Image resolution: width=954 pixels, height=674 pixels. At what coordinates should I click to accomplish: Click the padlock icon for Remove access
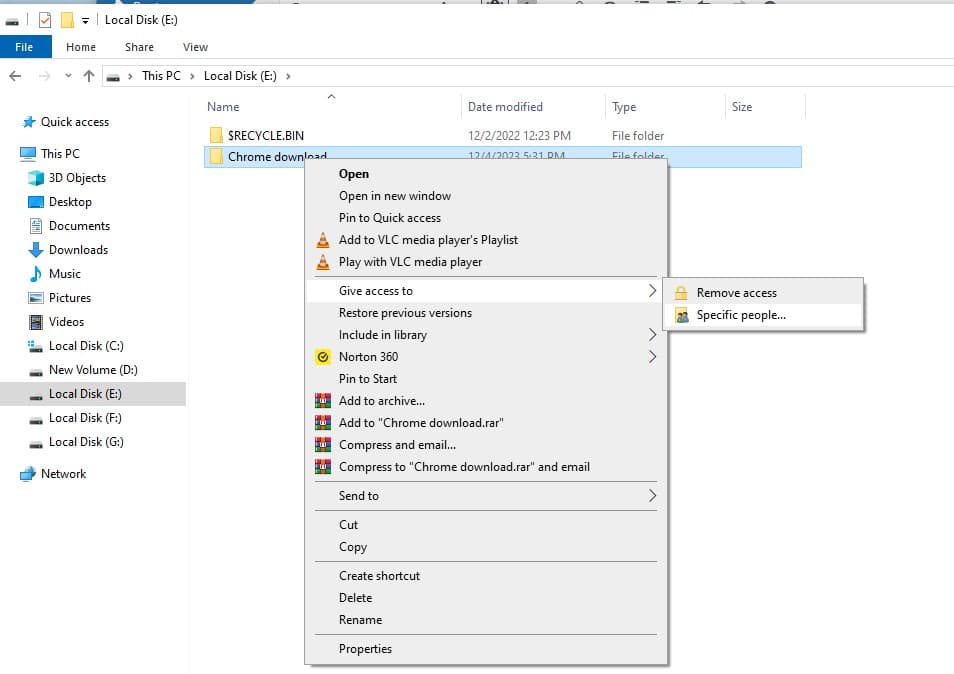coord(681,293)
